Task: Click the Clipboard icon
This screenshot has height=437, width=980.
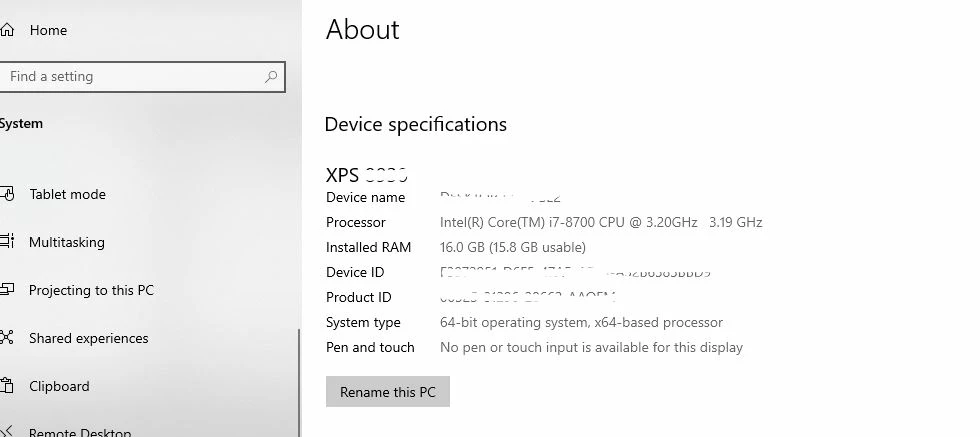Action: coord(6,386)
